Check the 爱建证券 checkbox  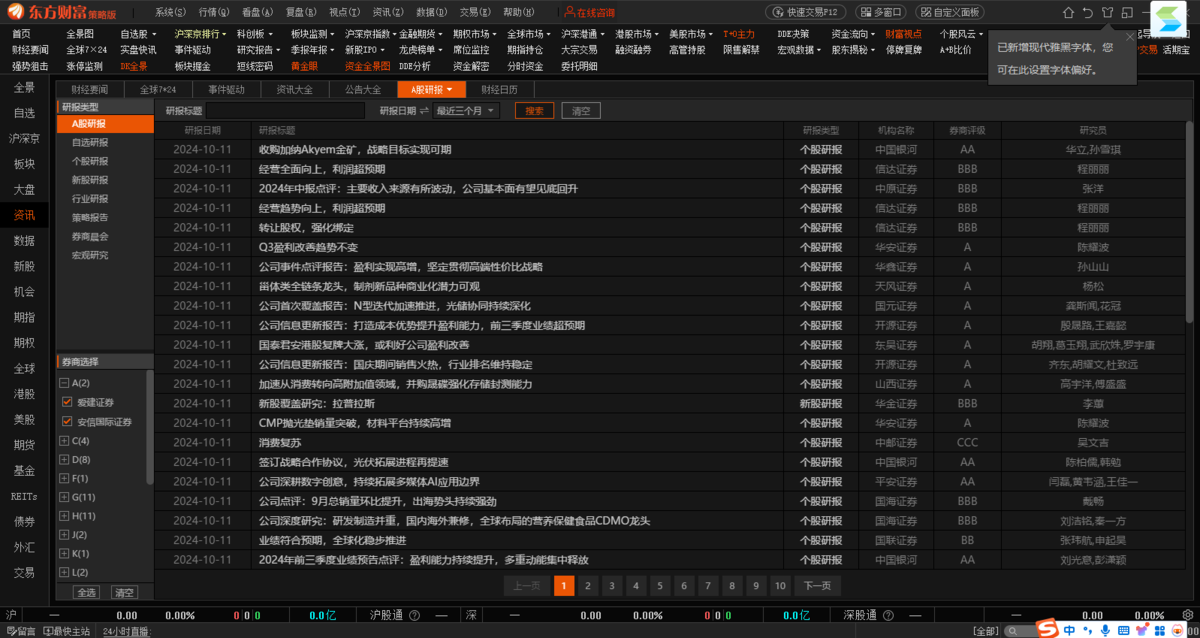(x=68, y=401)
